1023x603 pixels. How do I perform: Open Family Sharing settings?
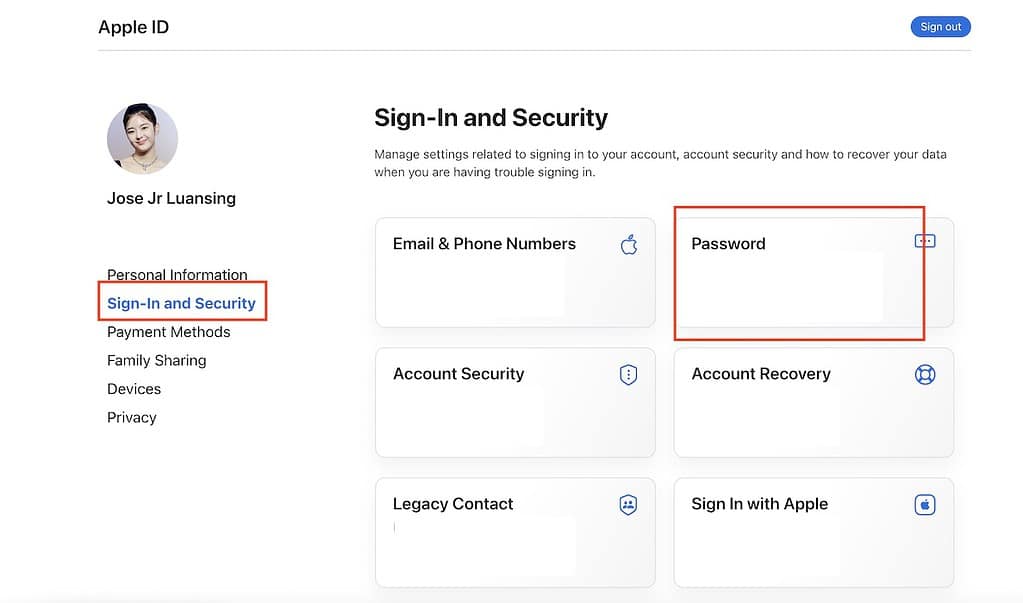(156, 360)
